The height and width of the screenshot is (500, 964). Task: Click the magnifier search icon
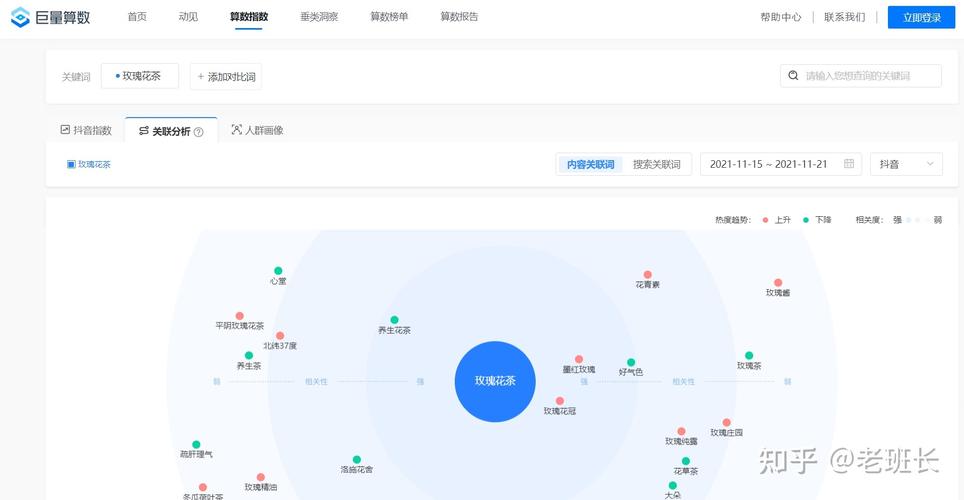793,76
